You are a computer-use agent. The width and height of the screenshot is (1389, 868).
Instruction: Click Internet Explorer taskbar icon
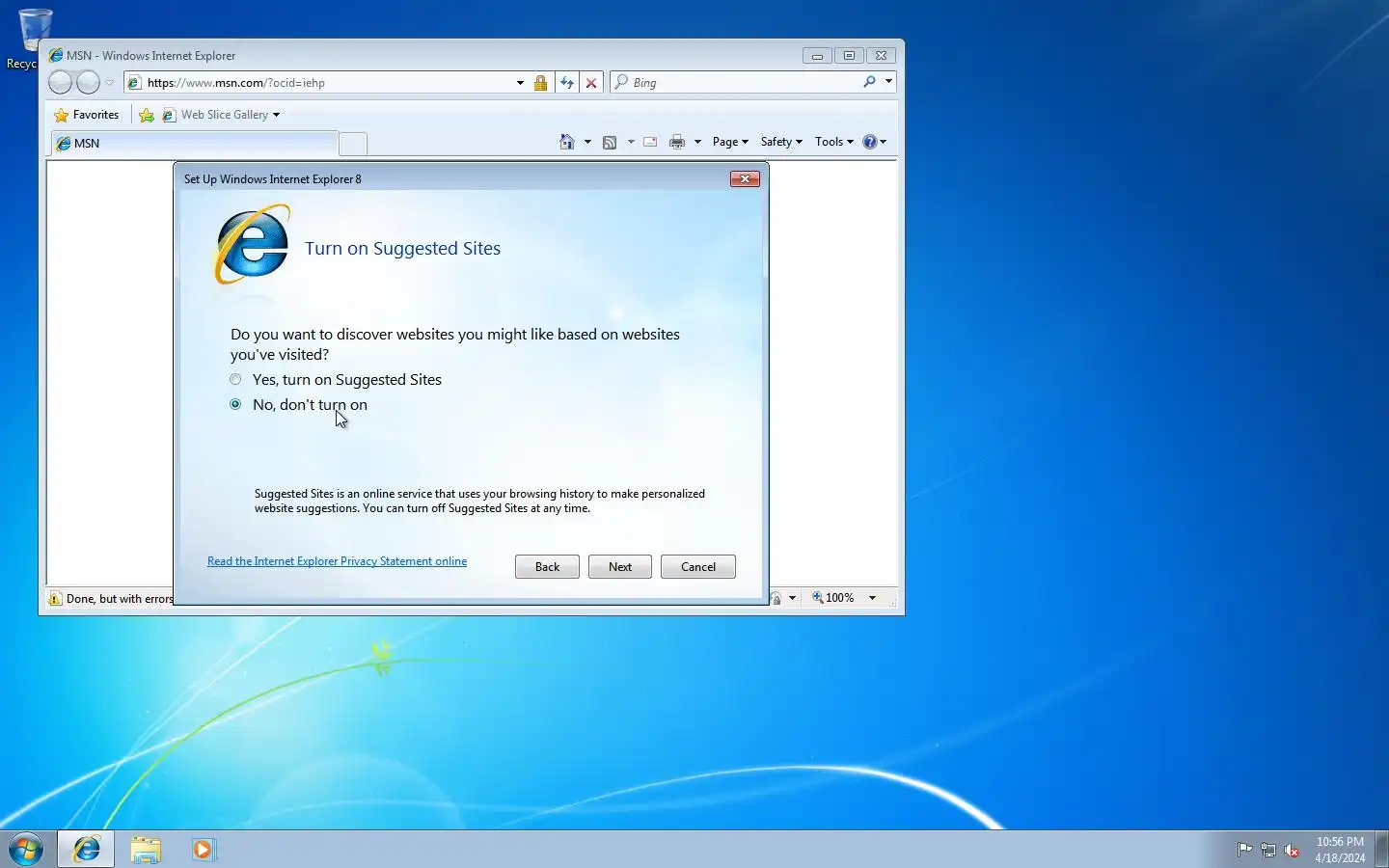pos(87,850)
